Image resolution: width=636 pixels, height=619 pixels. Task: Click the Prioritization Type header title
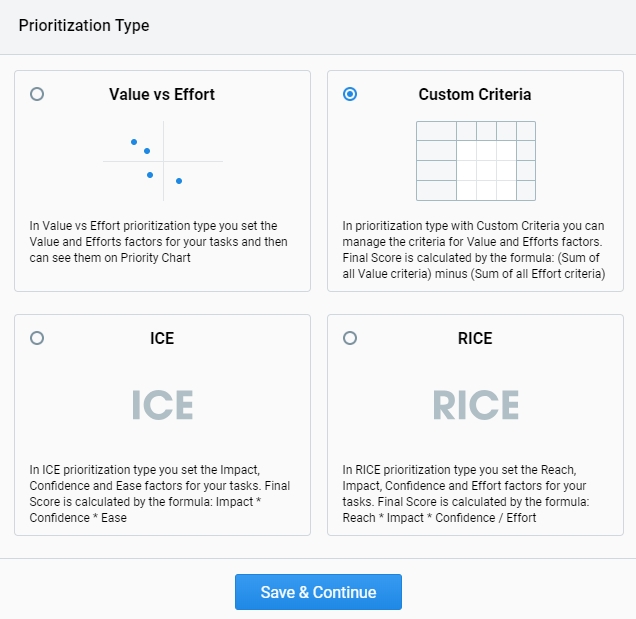(84, 26)
